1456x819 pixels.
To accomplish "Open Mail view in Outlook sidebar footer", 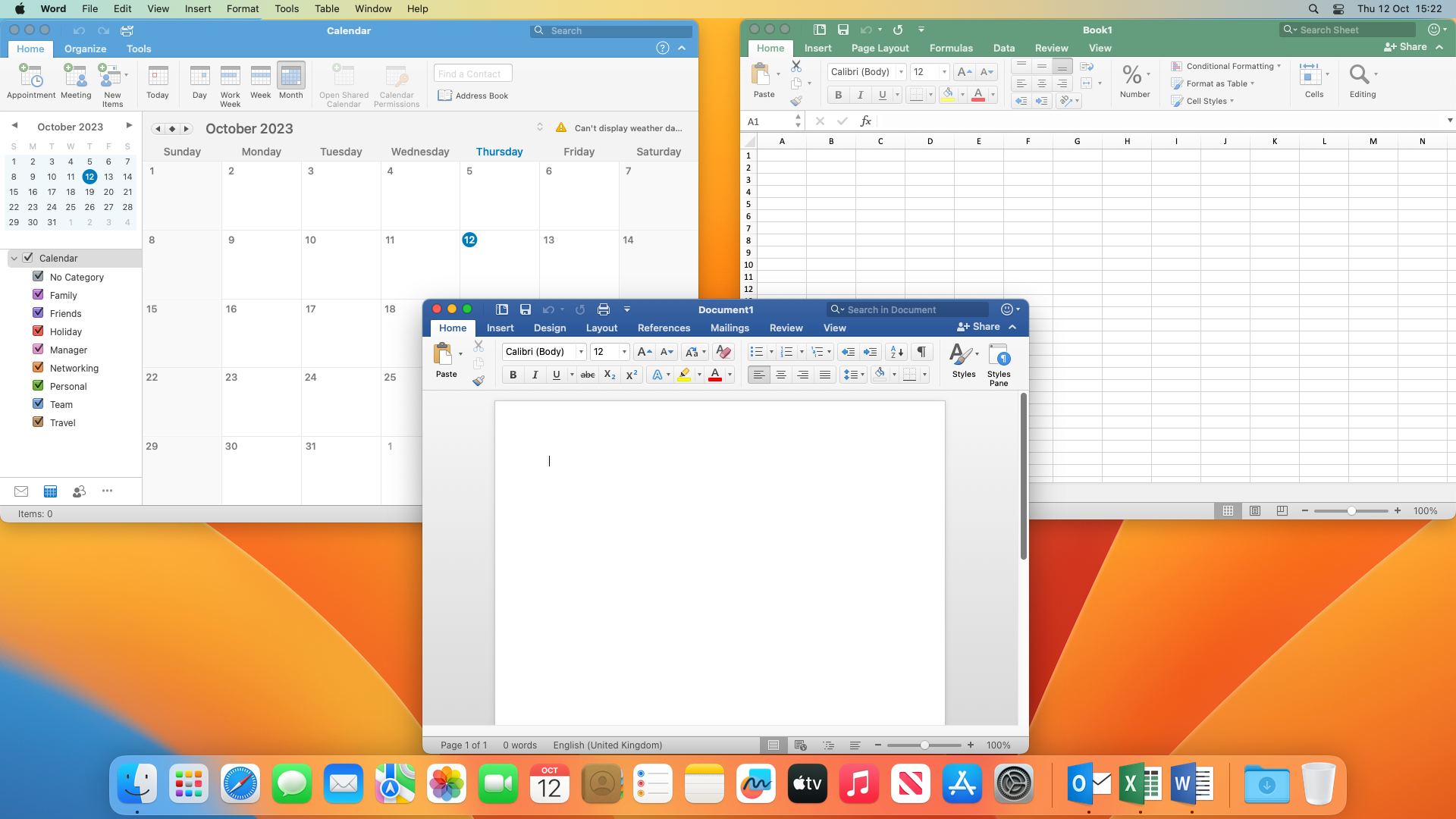I will tap(21, 491).
